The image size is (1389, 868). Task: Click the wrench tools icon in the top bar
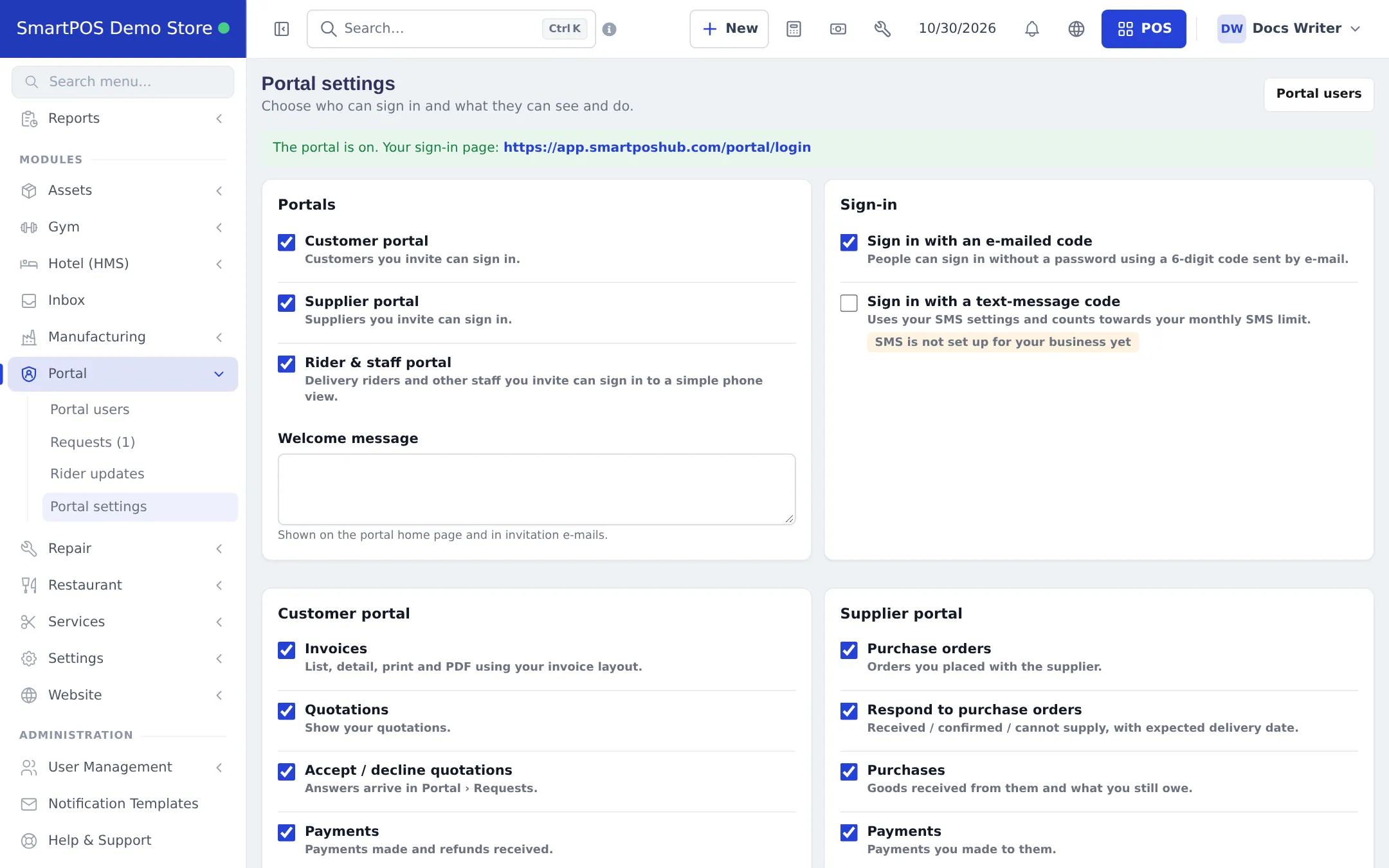point(882,29)
